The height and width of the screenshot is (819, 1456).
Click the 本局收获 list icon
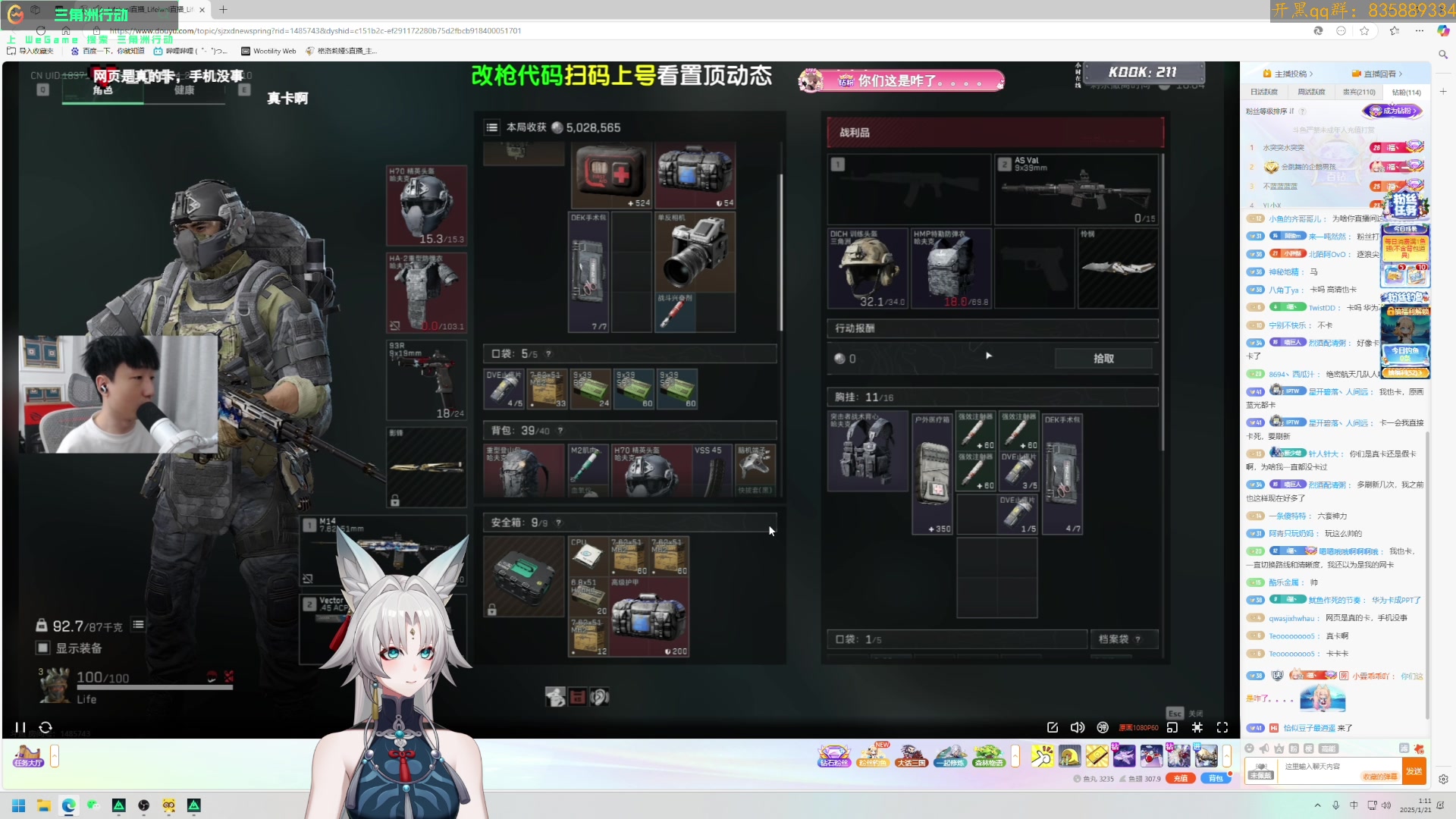(492, 127)
